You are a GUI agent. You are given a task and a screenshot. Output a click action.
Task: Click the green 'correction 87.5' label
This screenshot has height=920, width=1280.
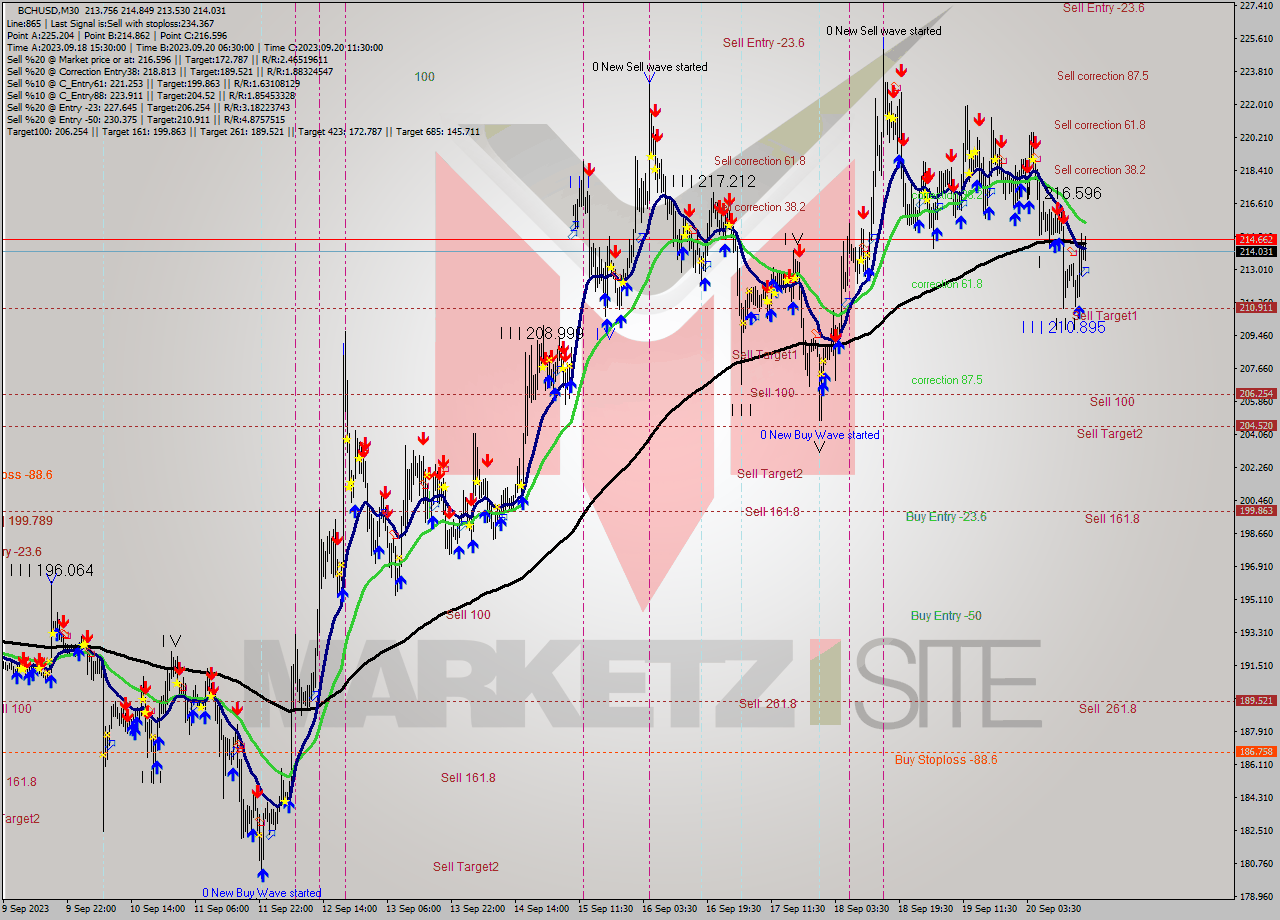coord(947,380)
